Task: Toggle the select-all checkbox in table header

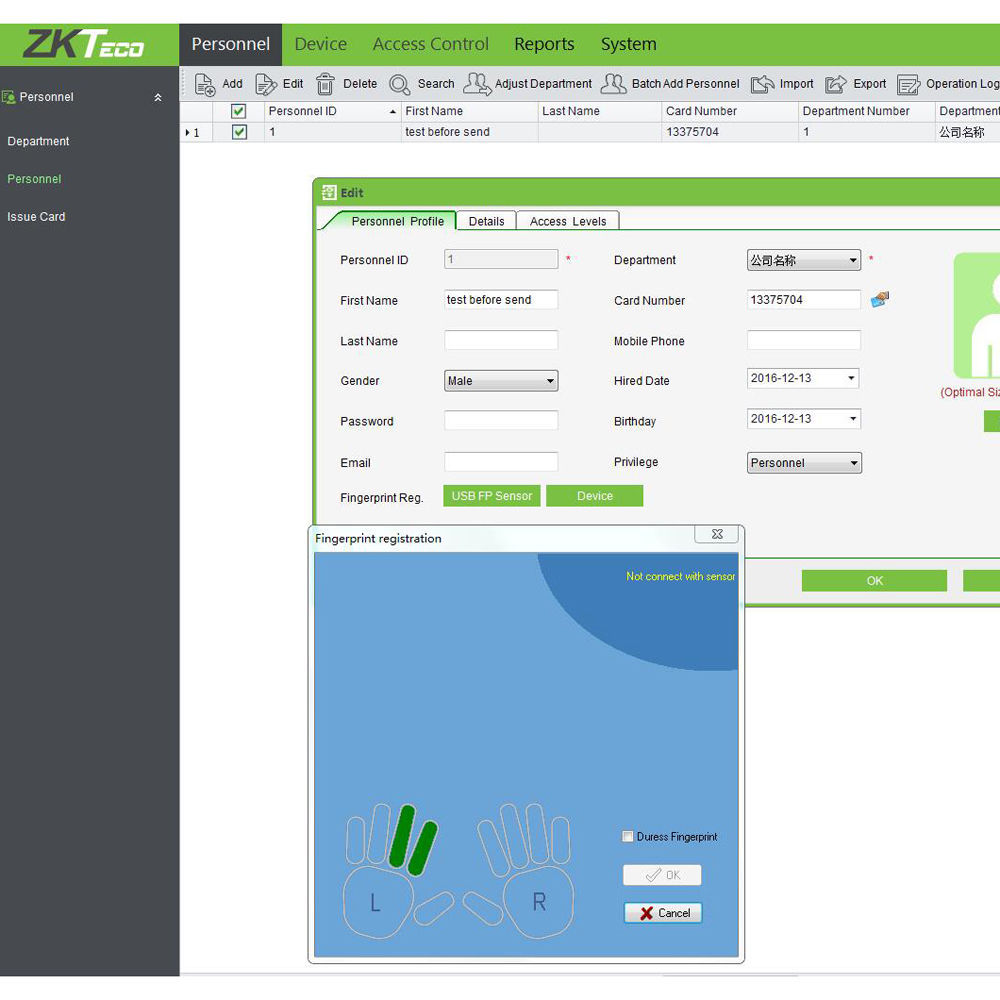Action: pos(239,111)
